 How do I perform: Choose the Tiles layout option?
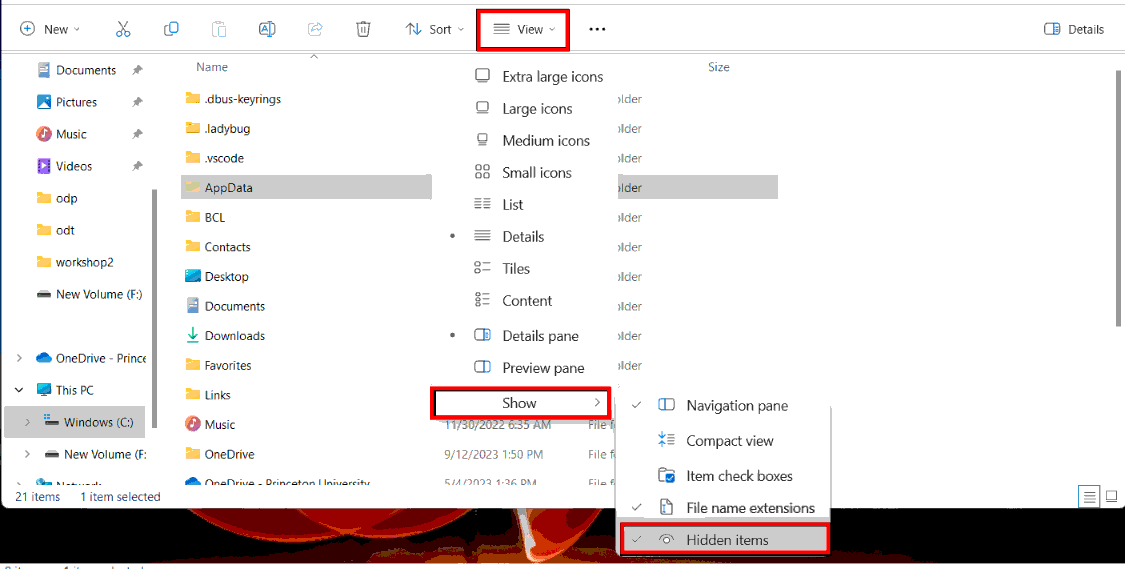516,269
